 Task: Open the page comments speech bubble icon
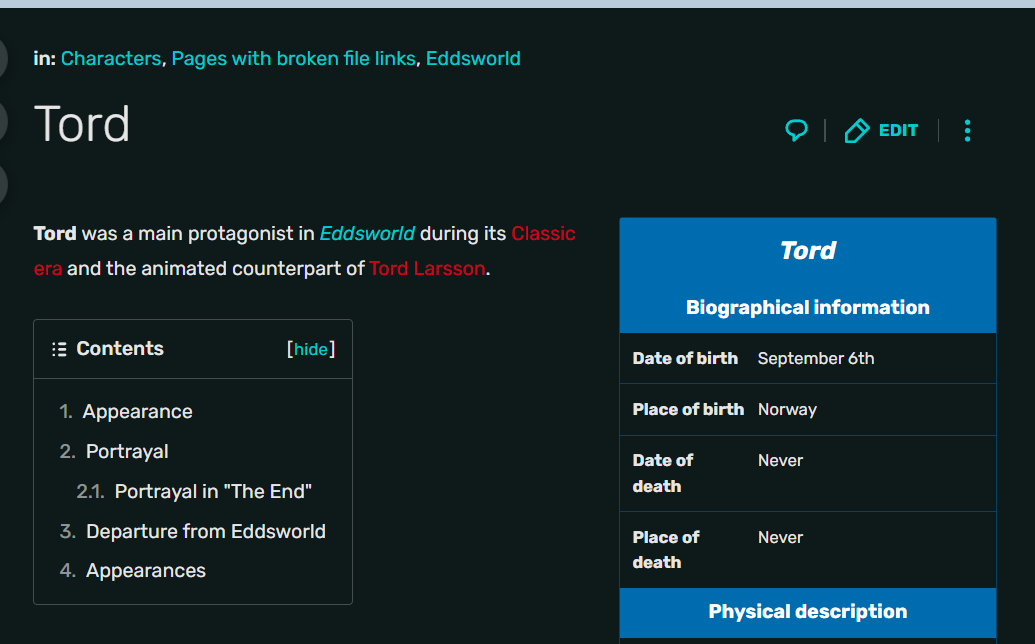click(796, 130)
